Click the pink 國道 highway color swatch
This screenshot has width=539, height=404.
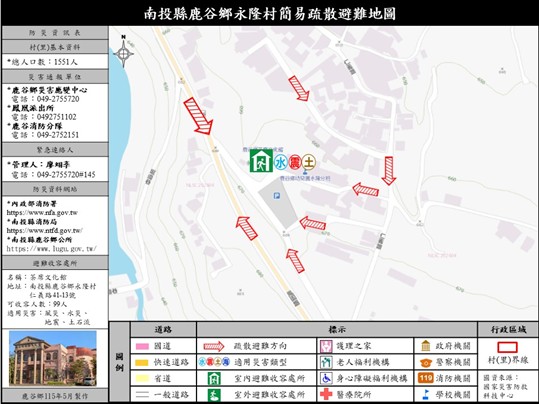142,346
